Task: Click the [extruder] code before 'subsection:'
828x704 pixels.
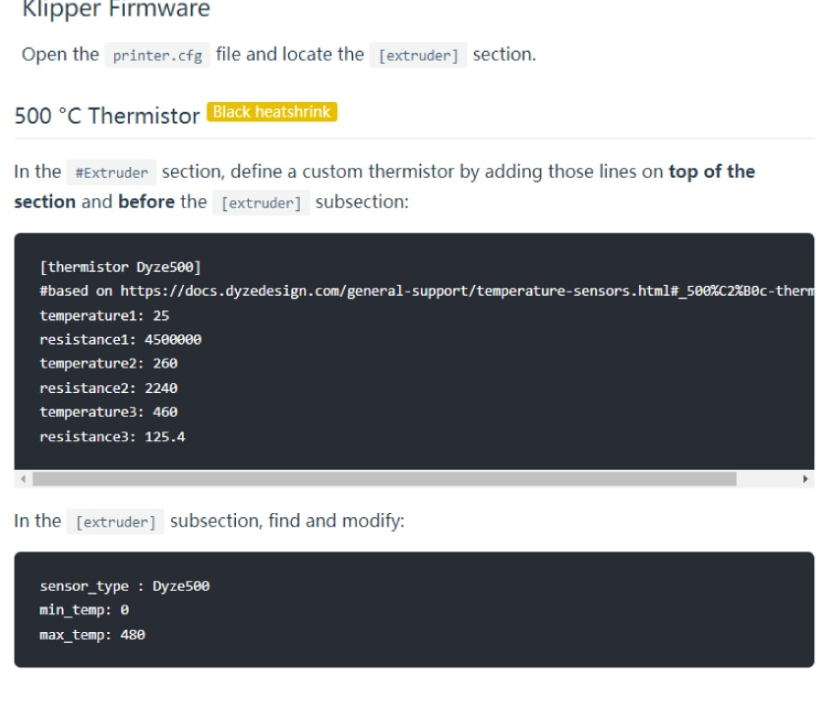Action: 261,203
